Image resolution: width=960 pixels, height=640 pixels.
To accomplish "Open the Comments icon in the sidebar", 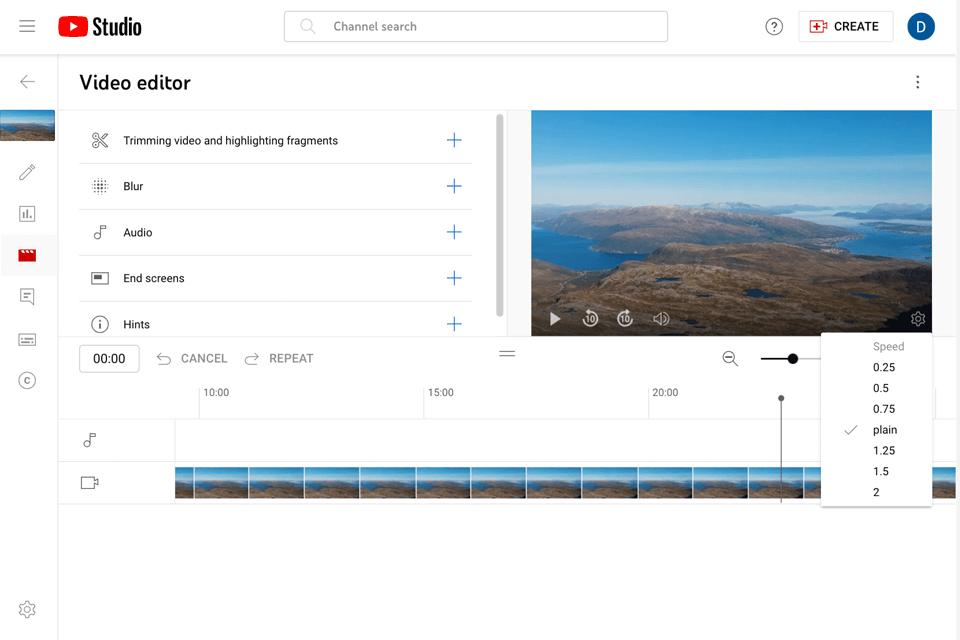I will click(x=27, y=297).
